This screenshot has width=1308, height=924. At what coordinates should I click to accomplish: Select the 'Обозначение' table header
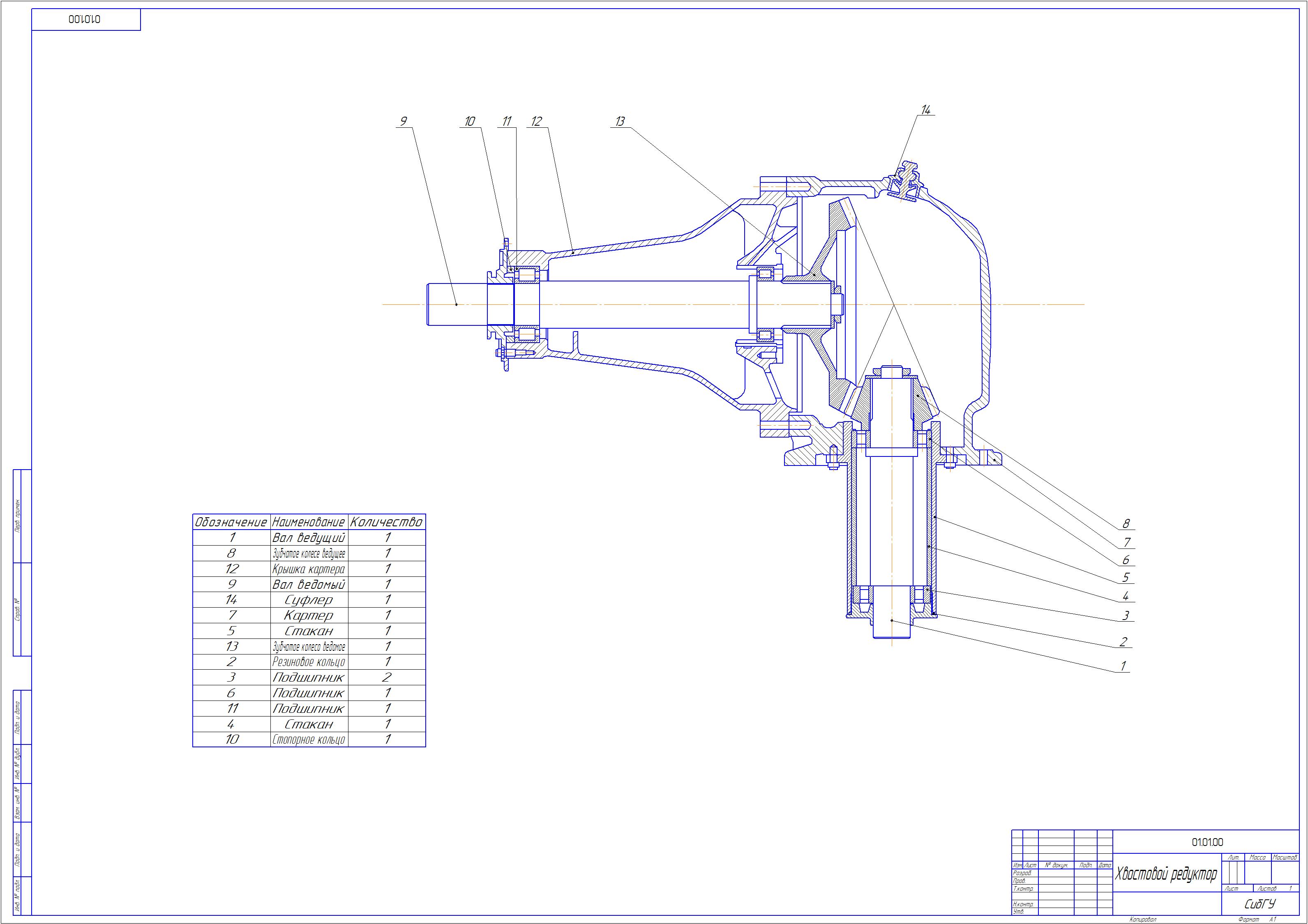pyautogui.click(x=231, y=522)
